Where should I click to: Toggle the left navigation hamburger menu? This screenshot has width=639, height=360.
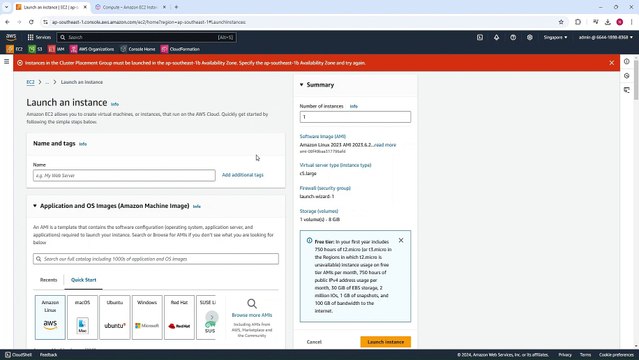(x=7, y=62)
